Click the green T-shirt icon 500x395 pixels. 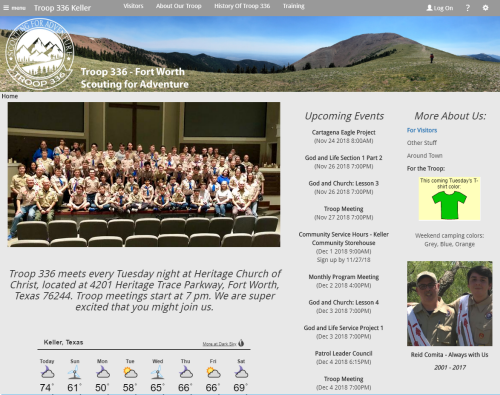pos(449,205)
